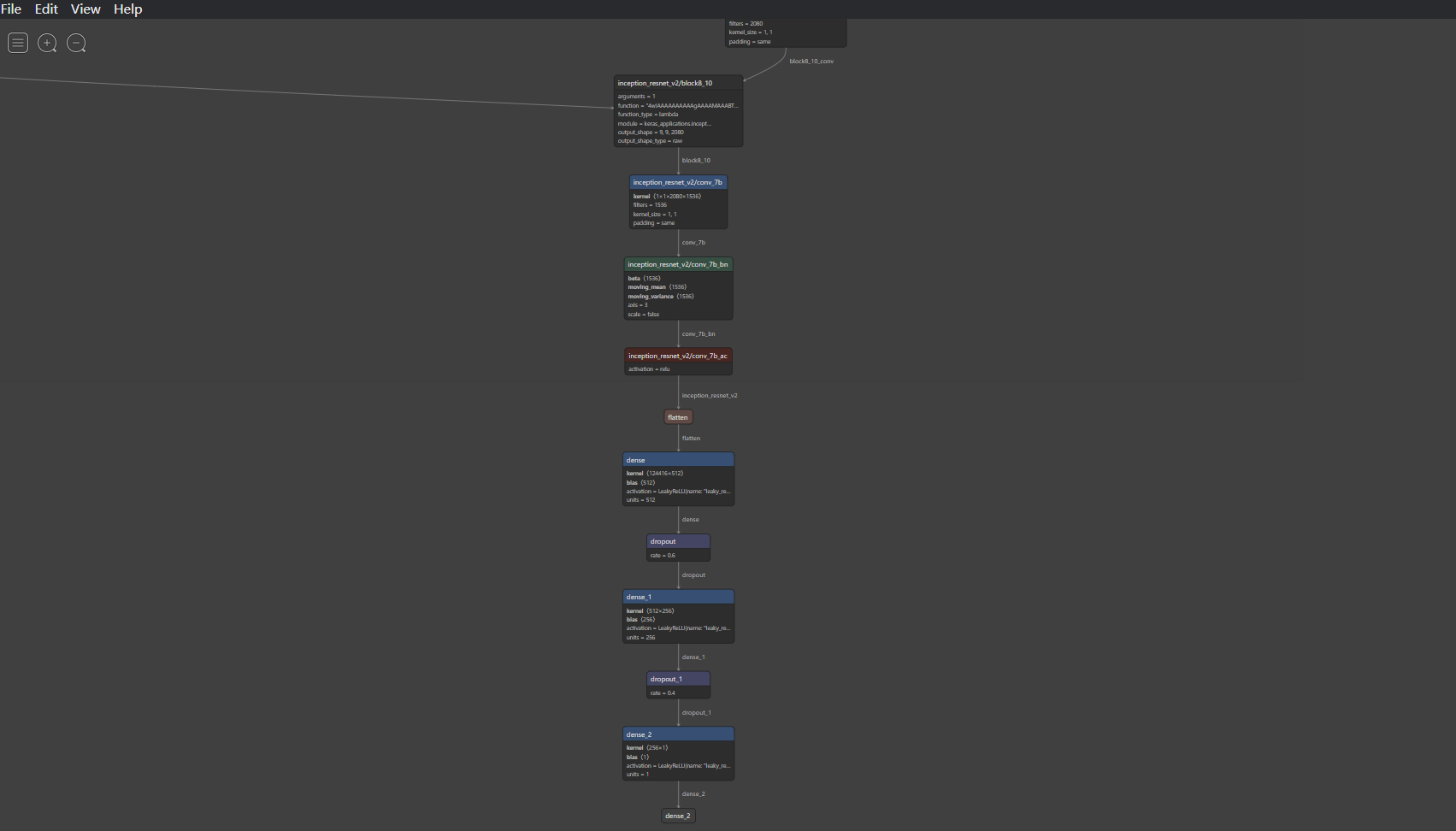The width and height of the screenshot is (1456, 831).
Task: Click the conv_7b edge label
Action: coord(693,243)
